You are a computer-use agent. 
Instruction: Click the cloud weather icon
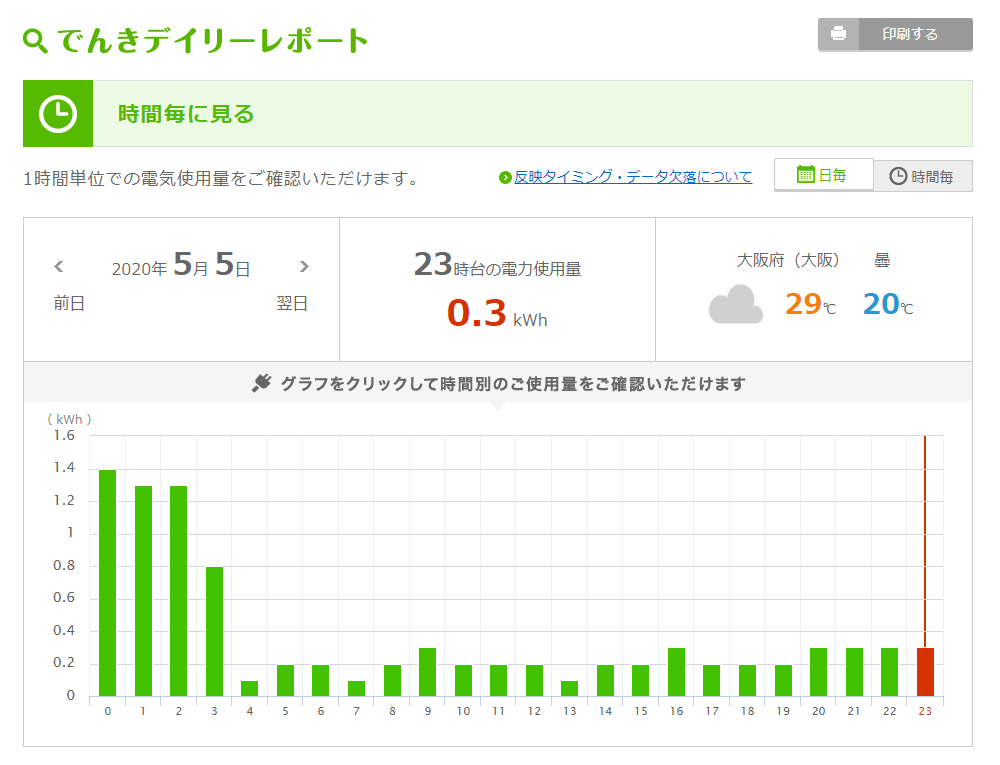coord(735,305)
